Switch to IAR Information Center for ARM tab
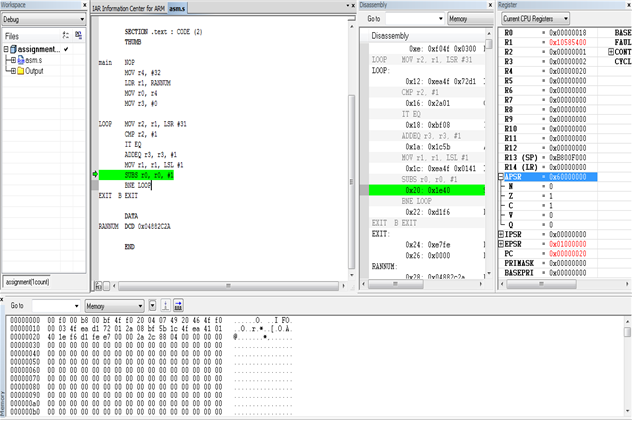This screenshot has width=638, height=422. 129,8
